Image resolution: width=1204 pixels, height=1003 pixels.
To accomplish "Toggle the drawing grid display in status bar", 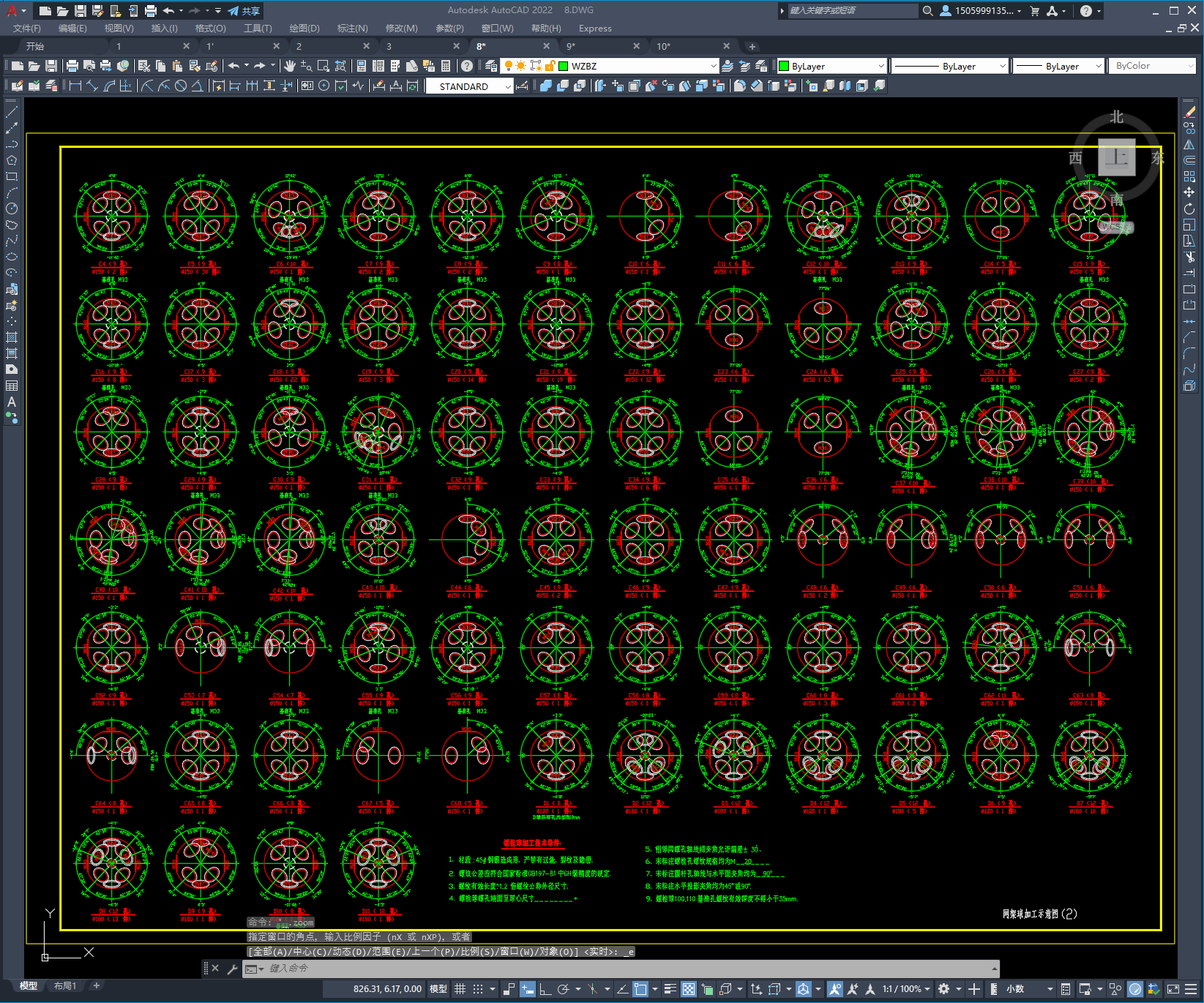I will click(x=460, y=989).
